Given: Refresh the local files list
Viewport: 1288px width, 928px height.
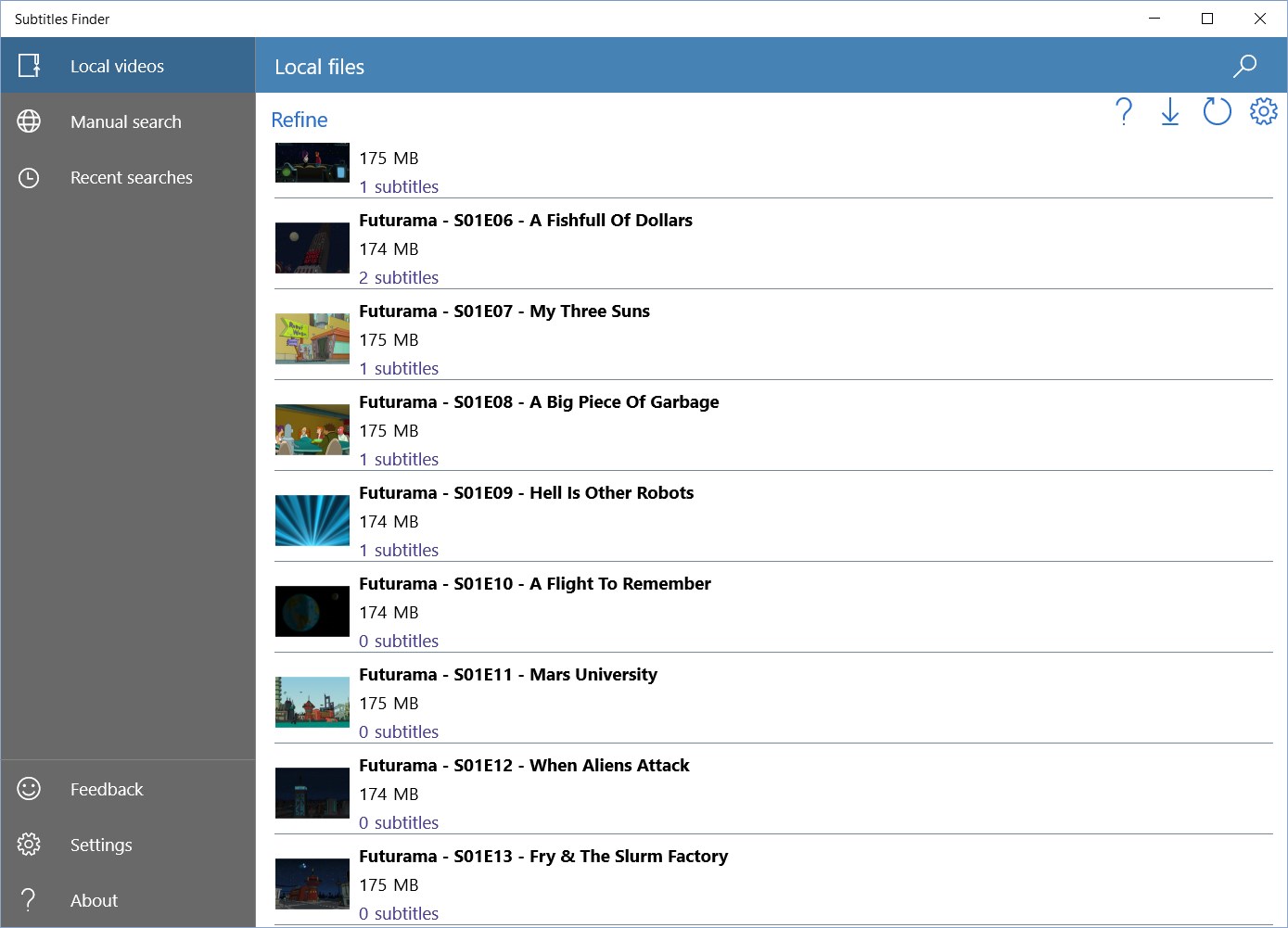Looking at the screenshot, I should (1217, 112).
